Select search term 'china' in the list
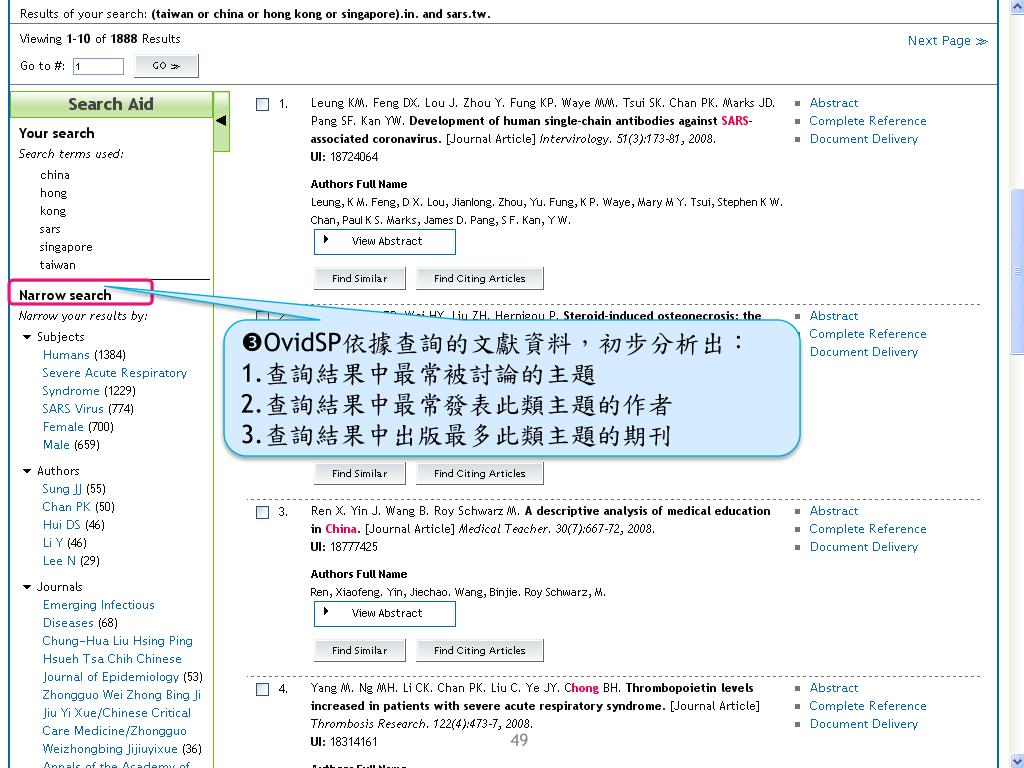1024x768 pixels. (x=55, y=175)
